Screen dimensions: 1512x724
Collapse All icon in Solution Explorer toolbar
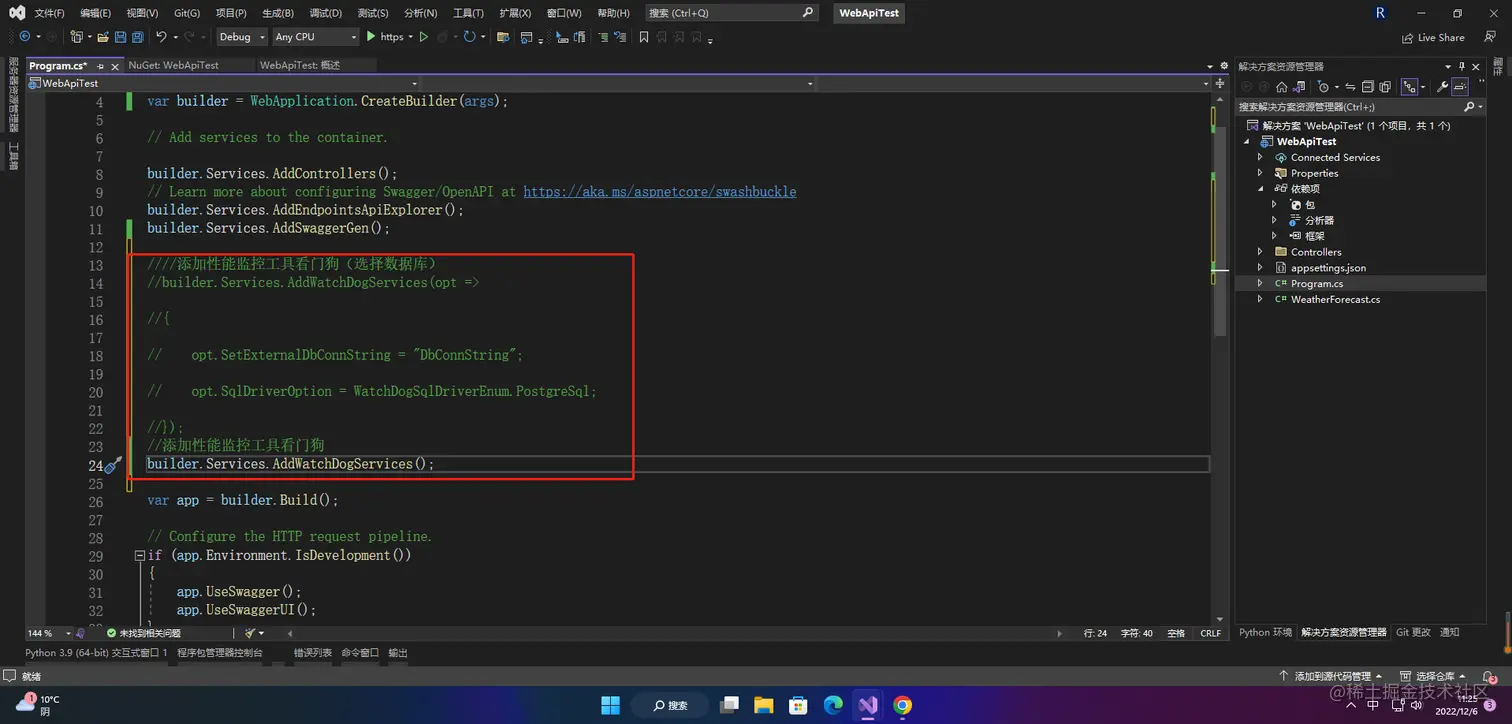(x=1368, y=87)
